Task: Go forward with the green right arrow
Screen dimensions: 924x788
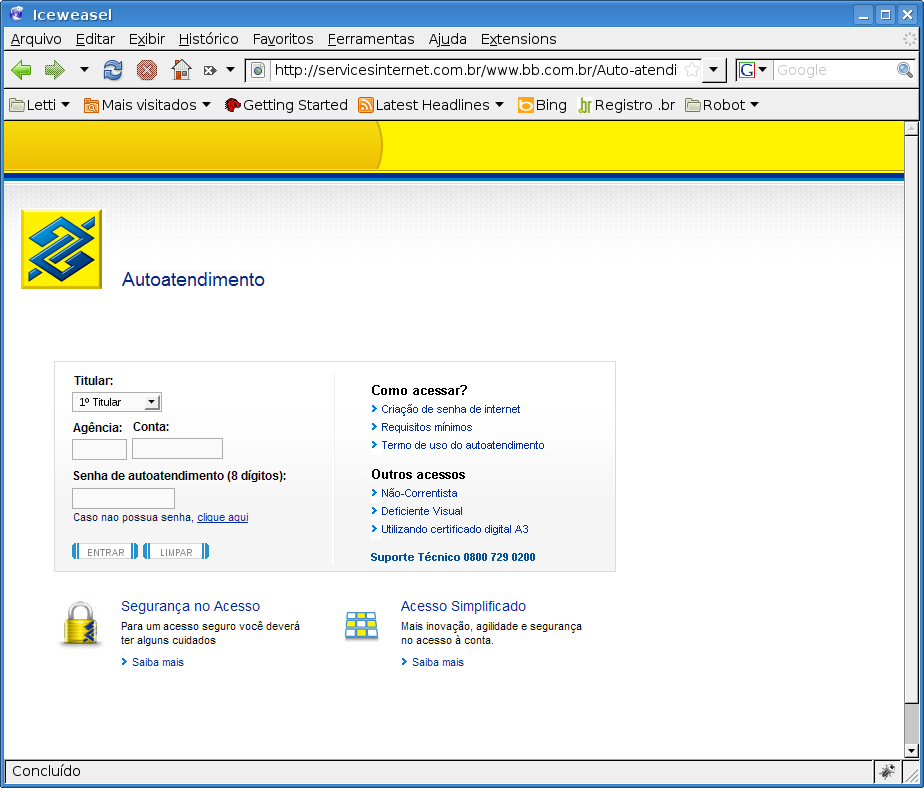Action: point(55,70)
